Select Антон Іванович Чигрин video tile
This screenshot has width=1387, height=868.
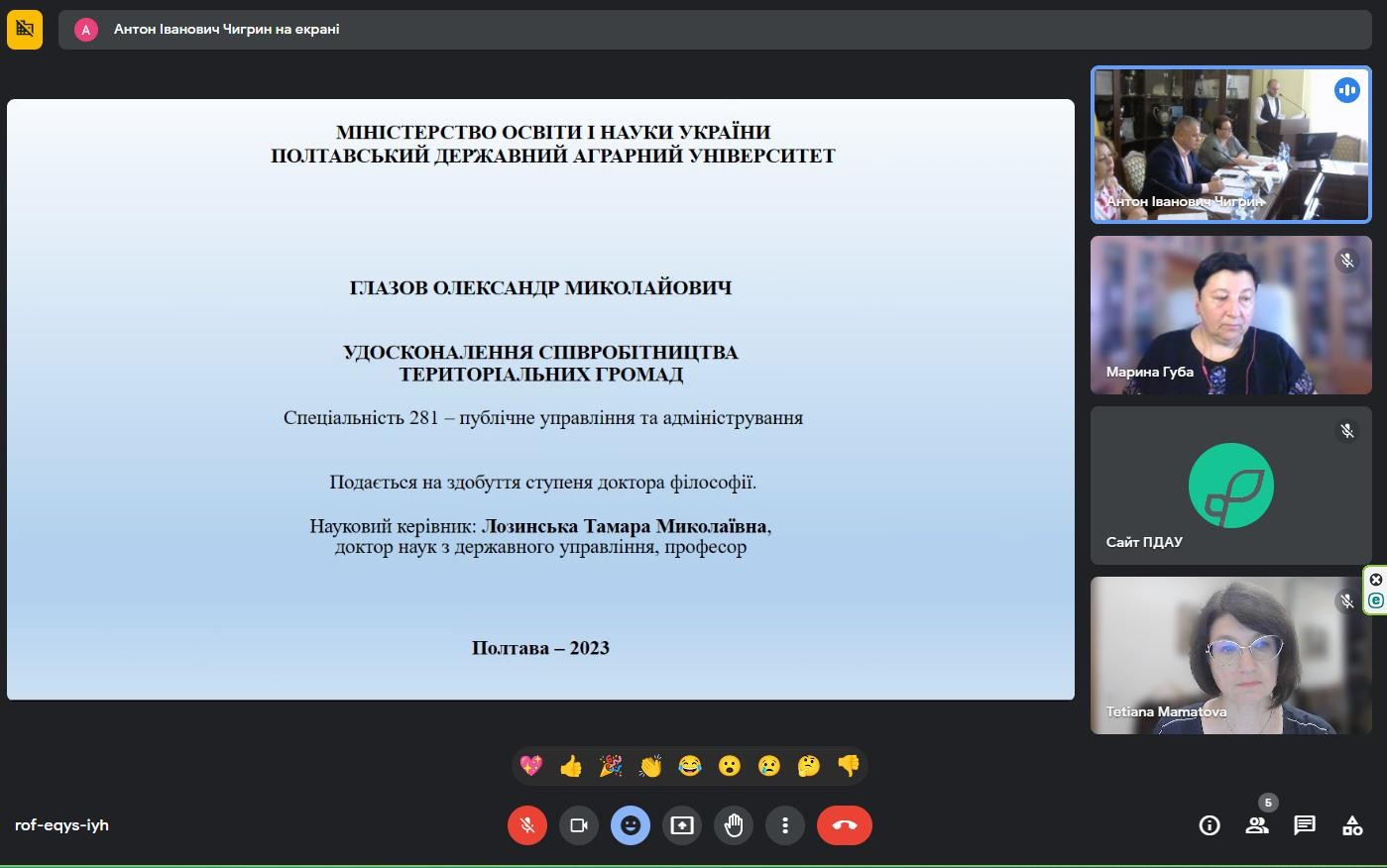coord(1231,145)
